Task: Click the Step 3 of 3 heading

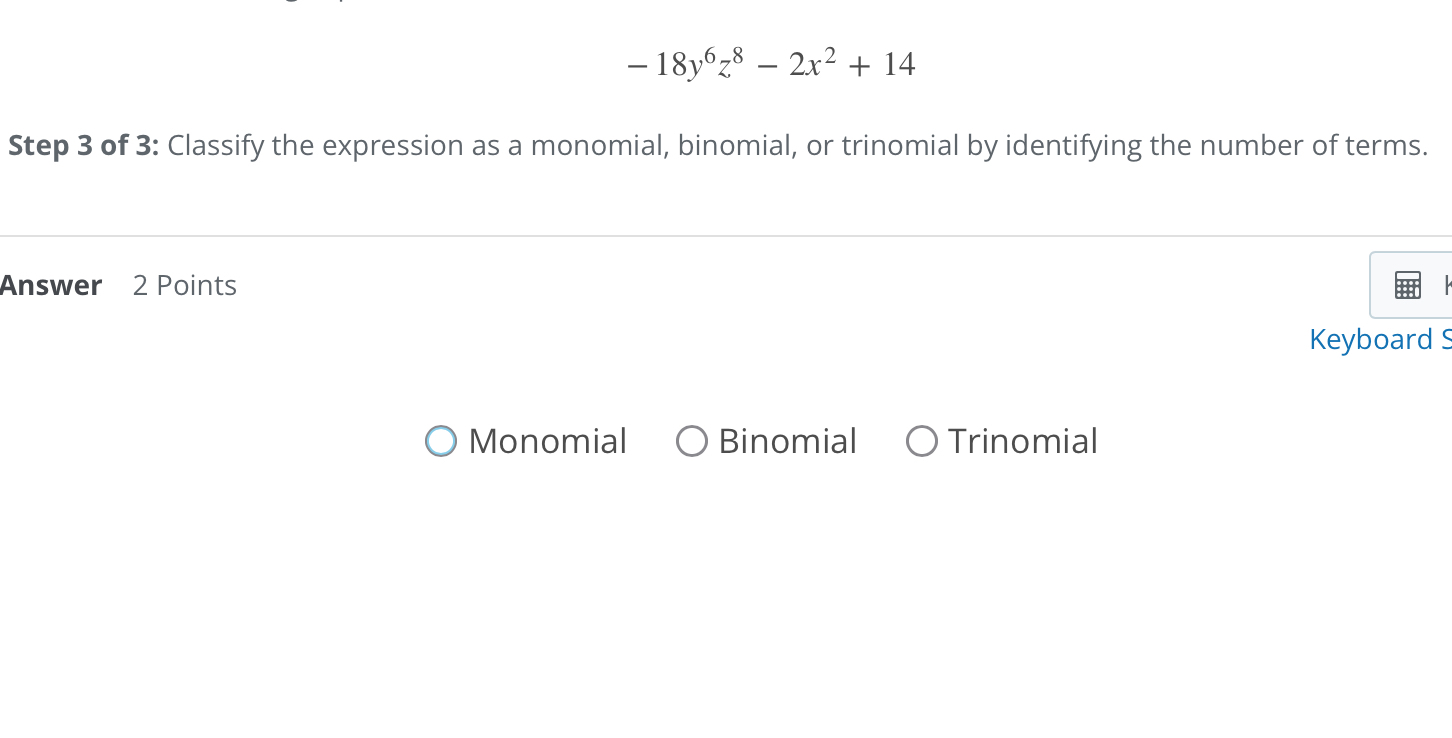Action: (x=82, y=145)
